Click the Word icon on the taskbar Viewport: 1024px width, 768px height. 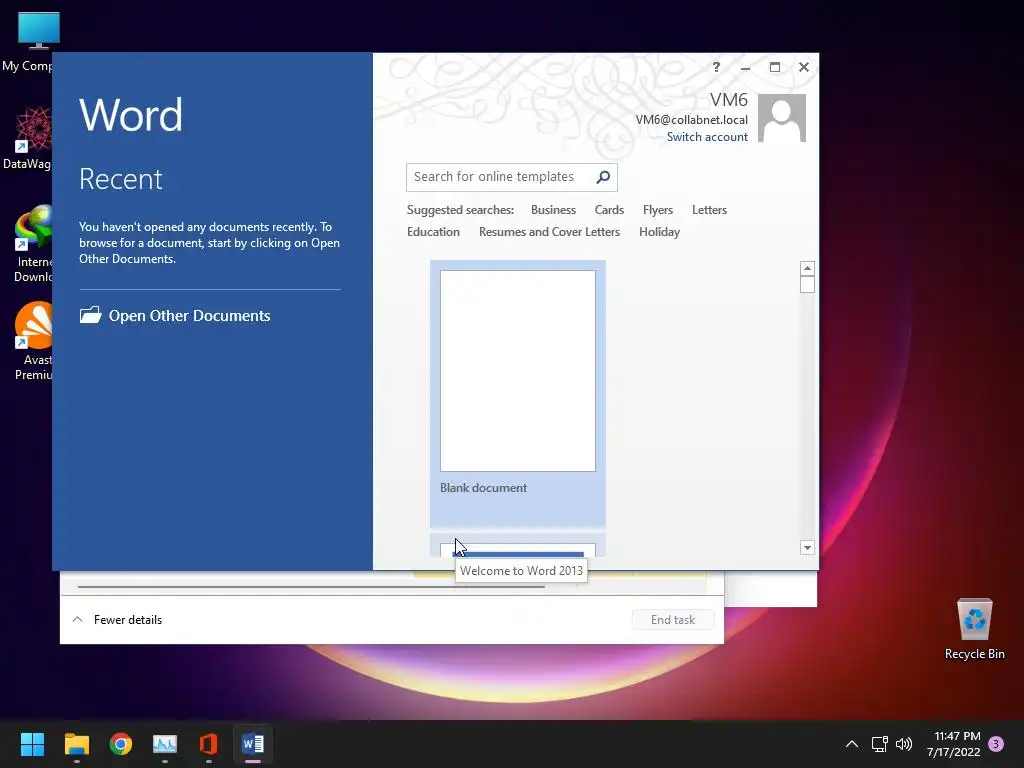click(253, 744)
